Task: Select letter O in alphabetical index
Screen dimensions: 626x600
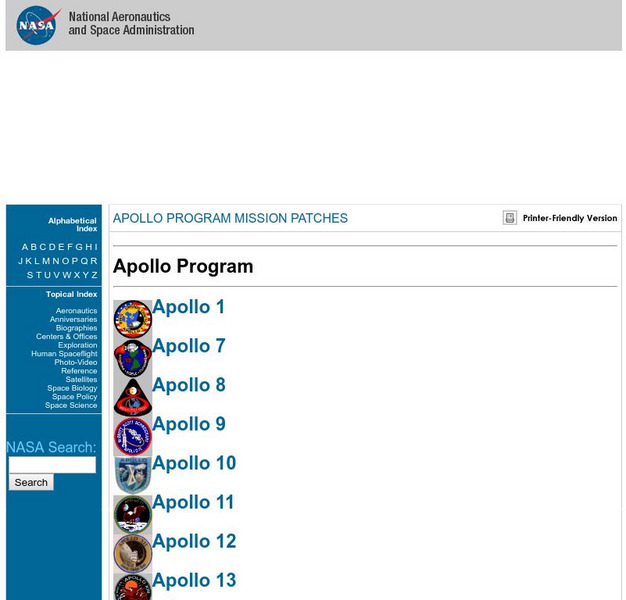Action: 65,261
